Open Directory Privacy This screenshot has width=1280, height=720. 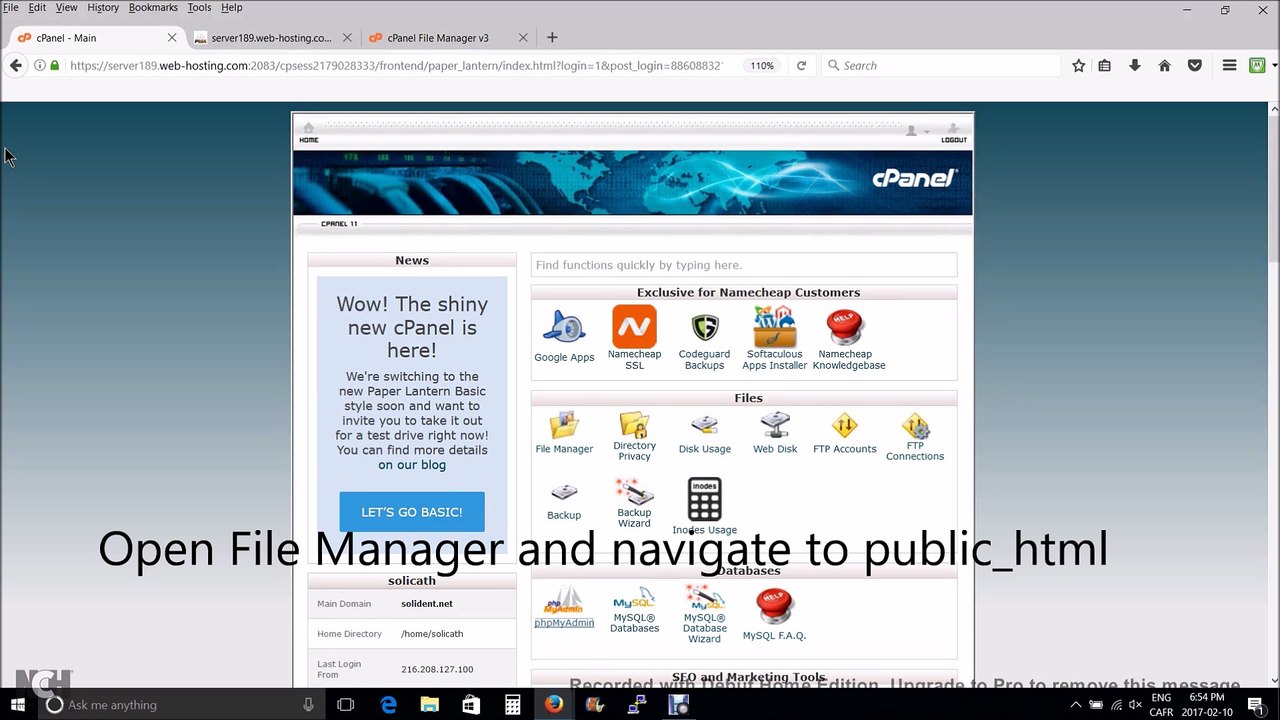tap(634, 436)
